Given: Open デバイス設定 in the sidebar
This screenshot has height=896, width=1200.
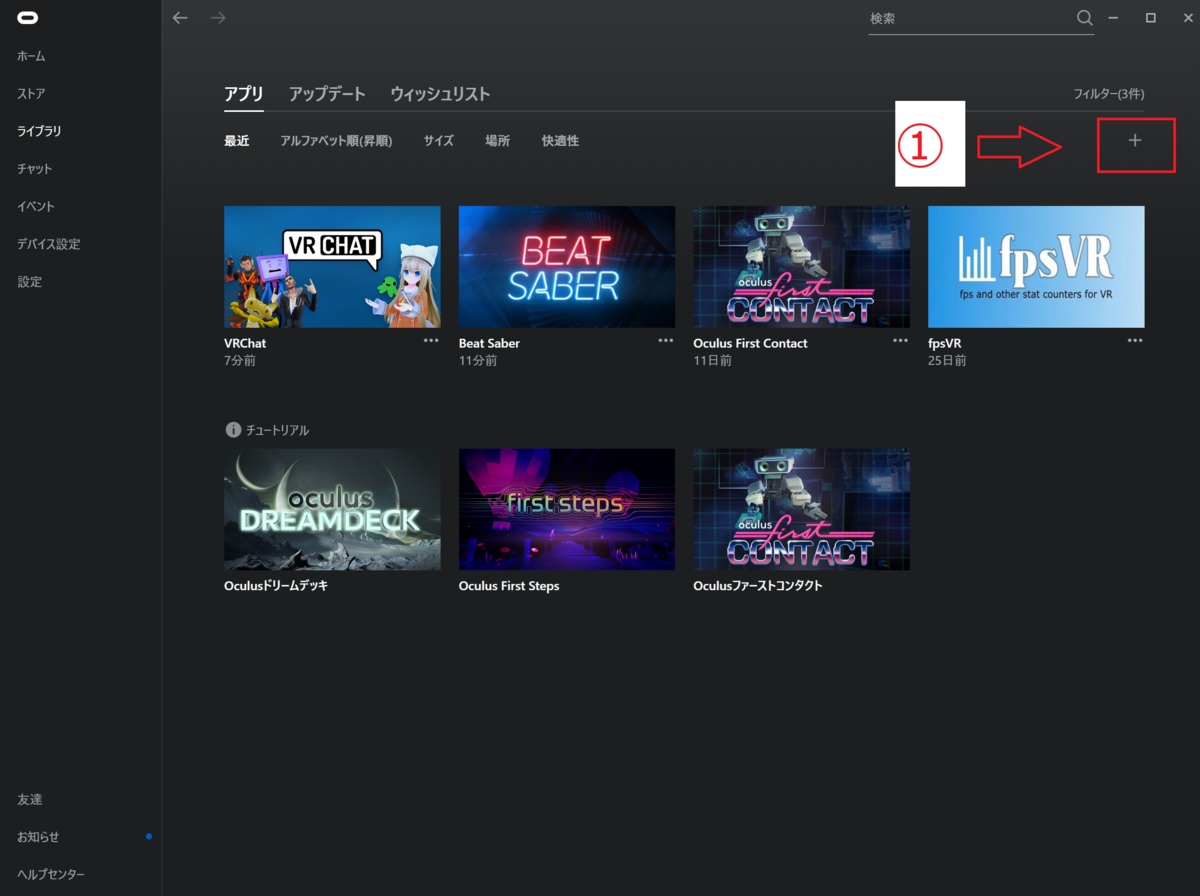Looking at the screenshot, I should (49, 244).
